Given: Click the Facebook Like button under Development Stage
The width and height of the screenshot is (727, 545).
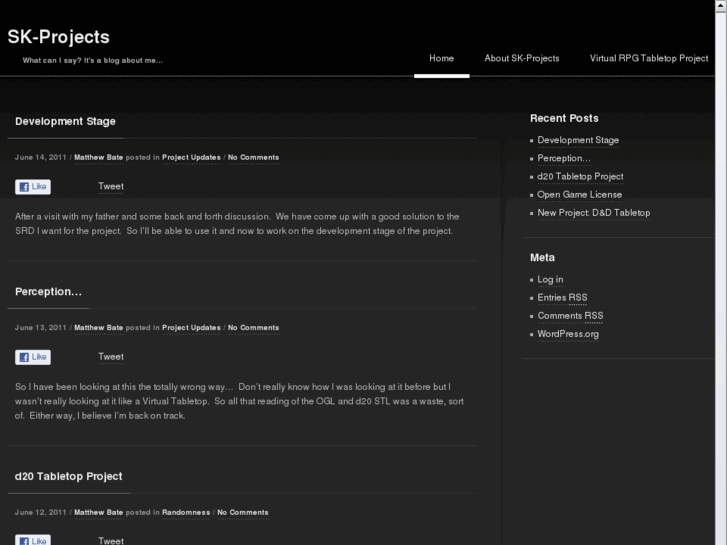Looking at the screenshot, I should click(33, 187).
